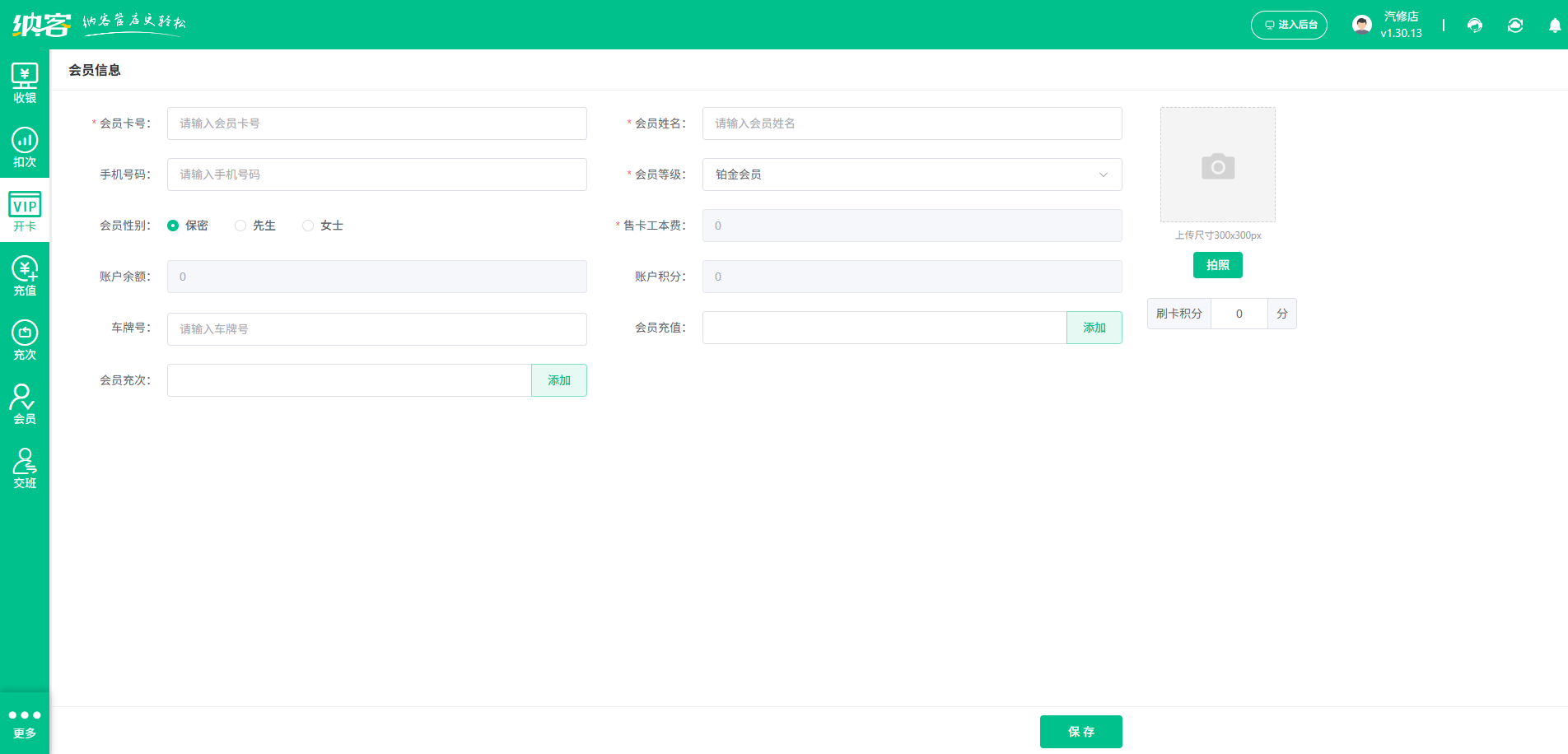Click the 交班 shift handover icon
The width and height of the screenshot is (1568, 754).
click(x=25, y=468)
